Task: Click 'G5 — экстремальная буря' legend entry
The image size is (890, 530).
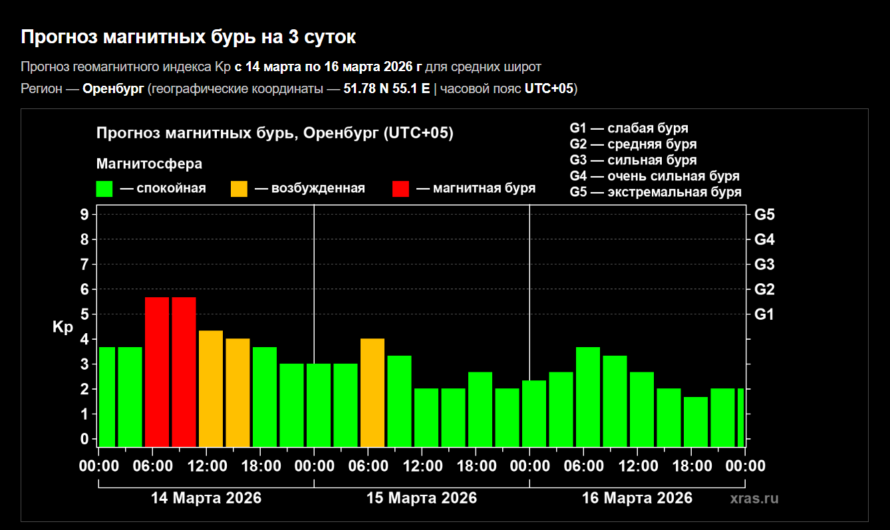Action: (655, 192)
